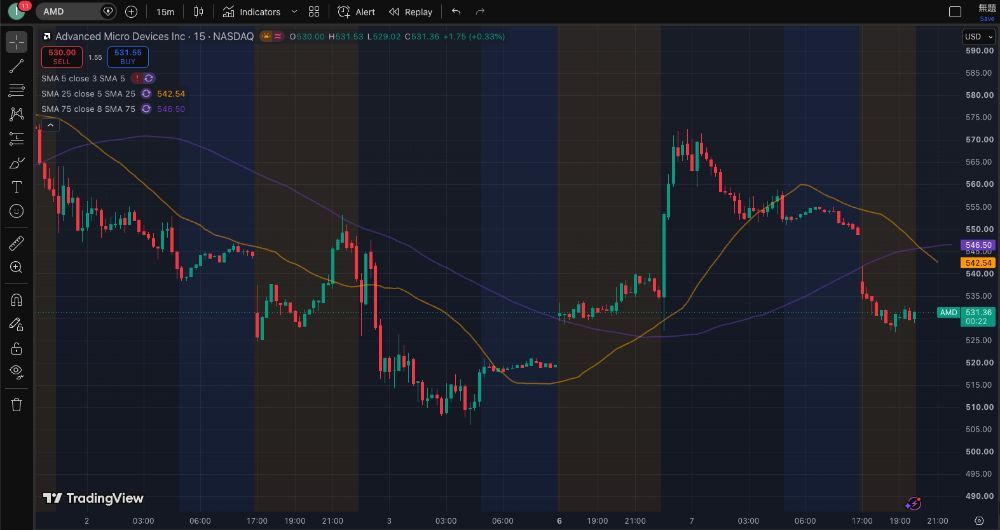The width and height of the screenshot is (1000, 530).
Task: Click the SELL 530.00 button
Action: [x=62, y=57]
